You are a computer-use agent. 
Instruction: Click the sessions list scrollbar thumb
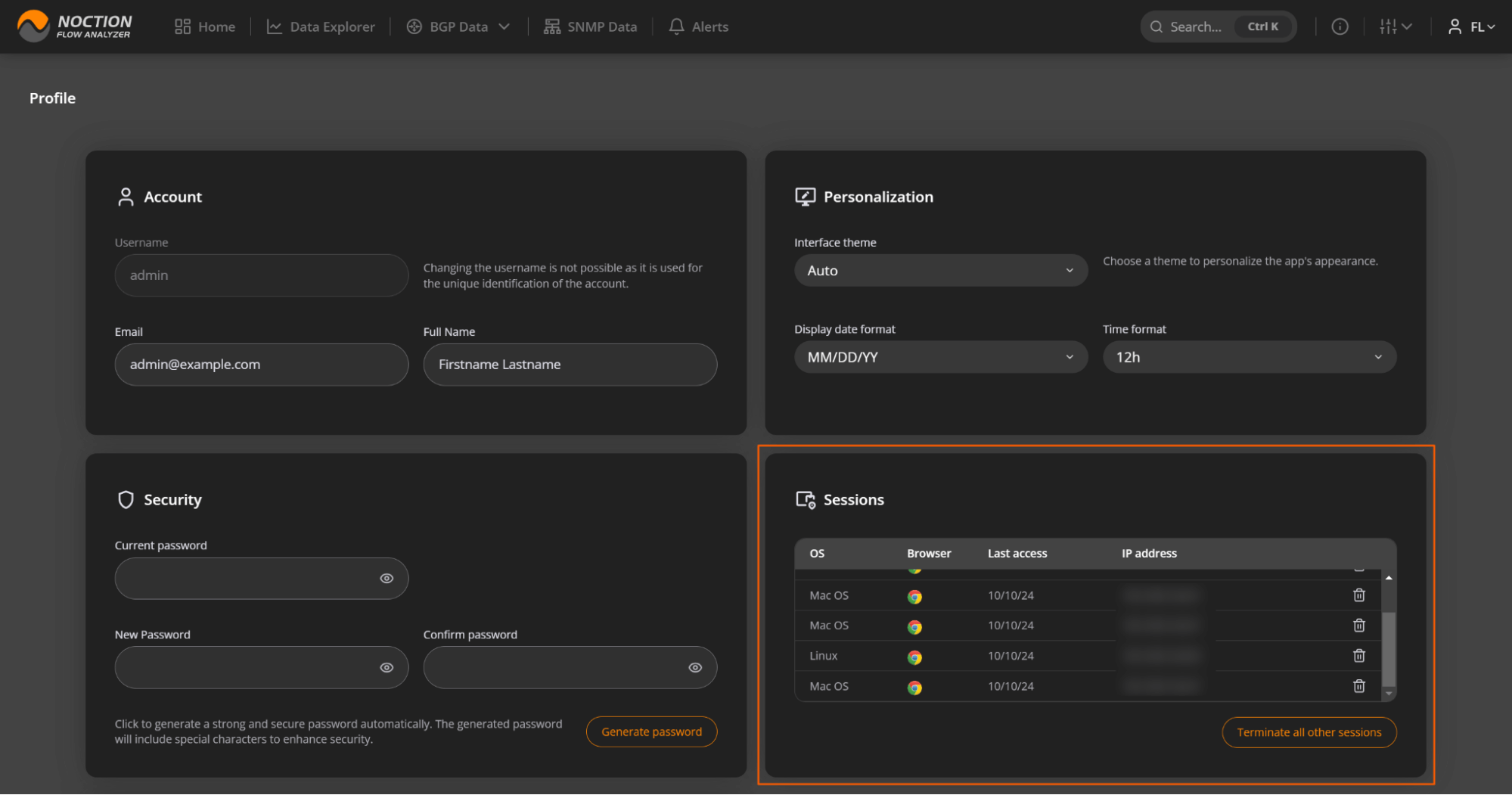[x=1388, y=647]
